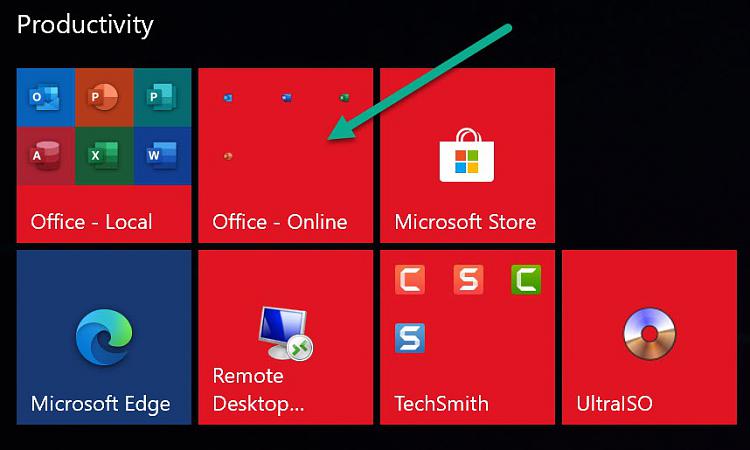Screen dimensions: 750x450
Task: Click the Word icon in Office - Local
Action: 162,155
